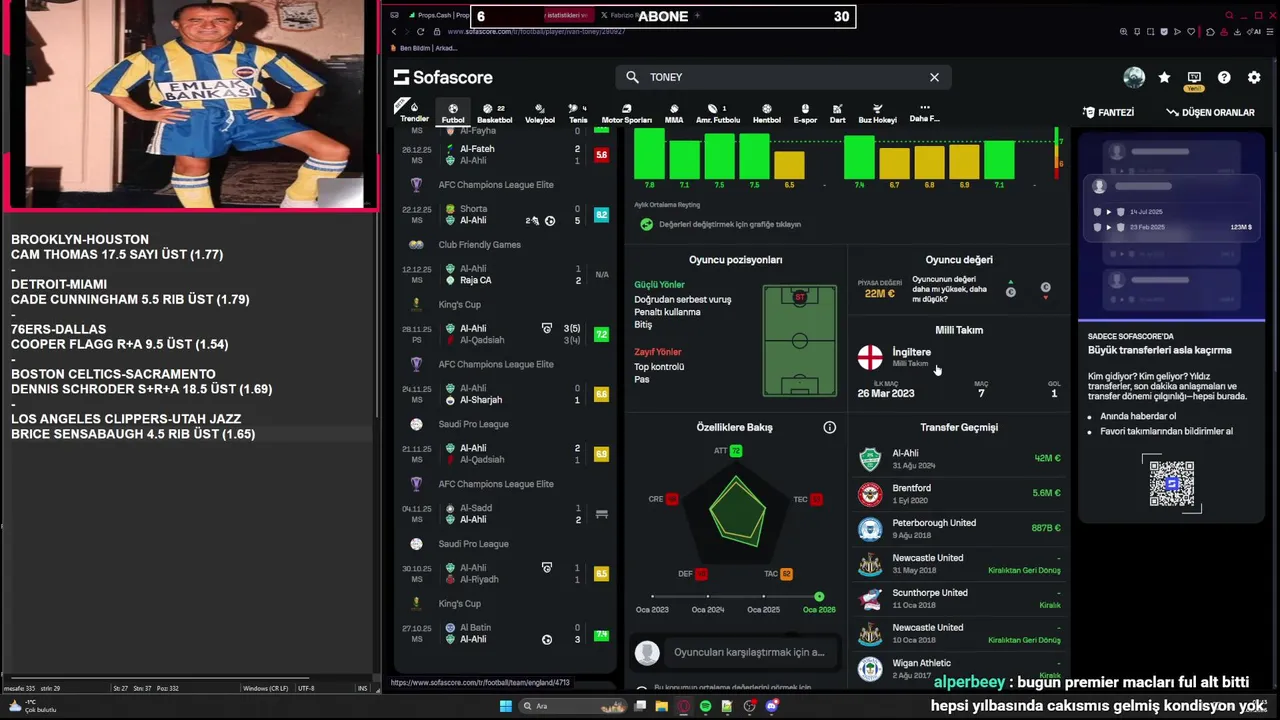Viewport: 1280px width, 720px height.
Task: Click the player position football pitch
Action: (800, 341)
